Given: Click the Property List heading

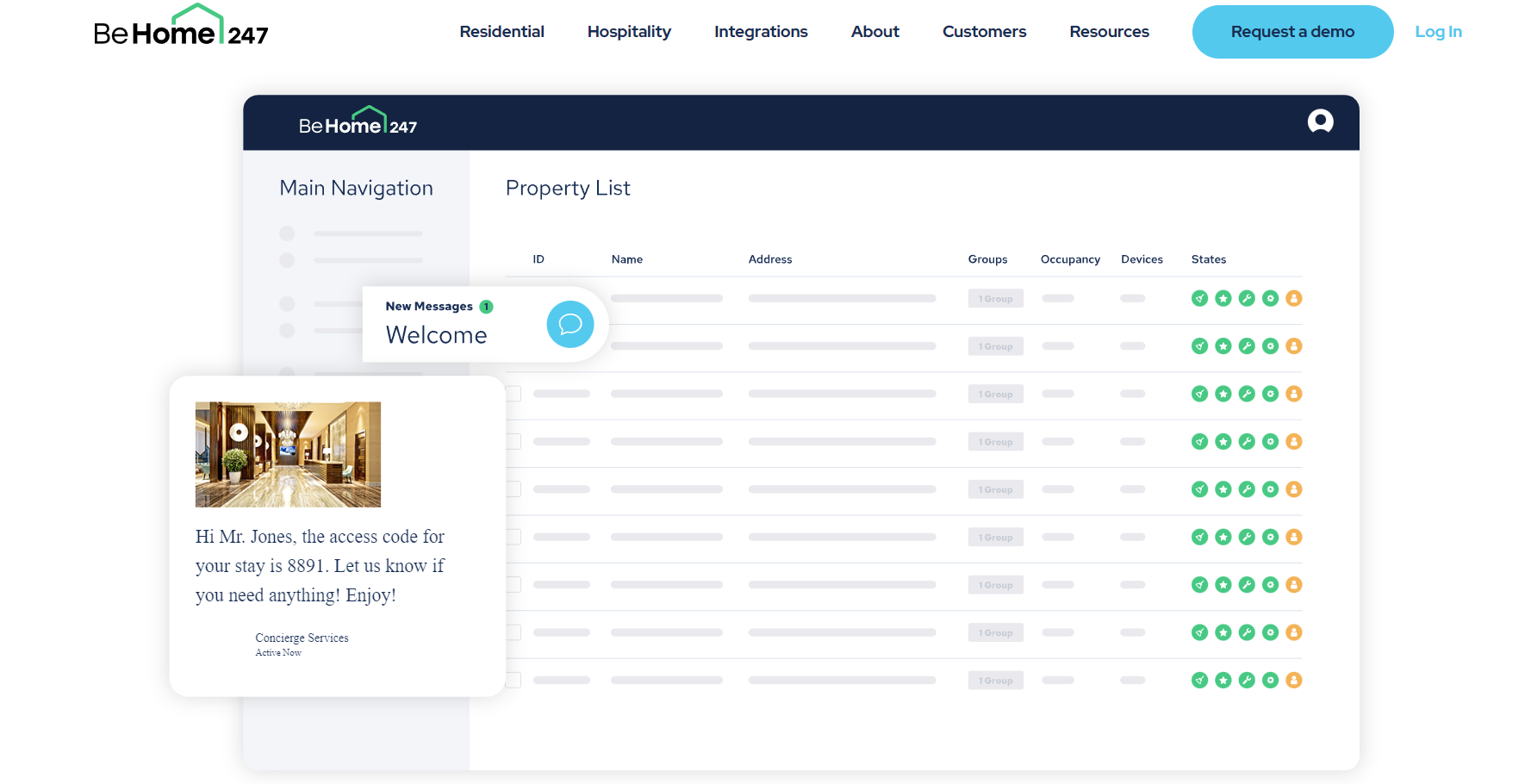Looking at the screenshot, I should [568, 188].
